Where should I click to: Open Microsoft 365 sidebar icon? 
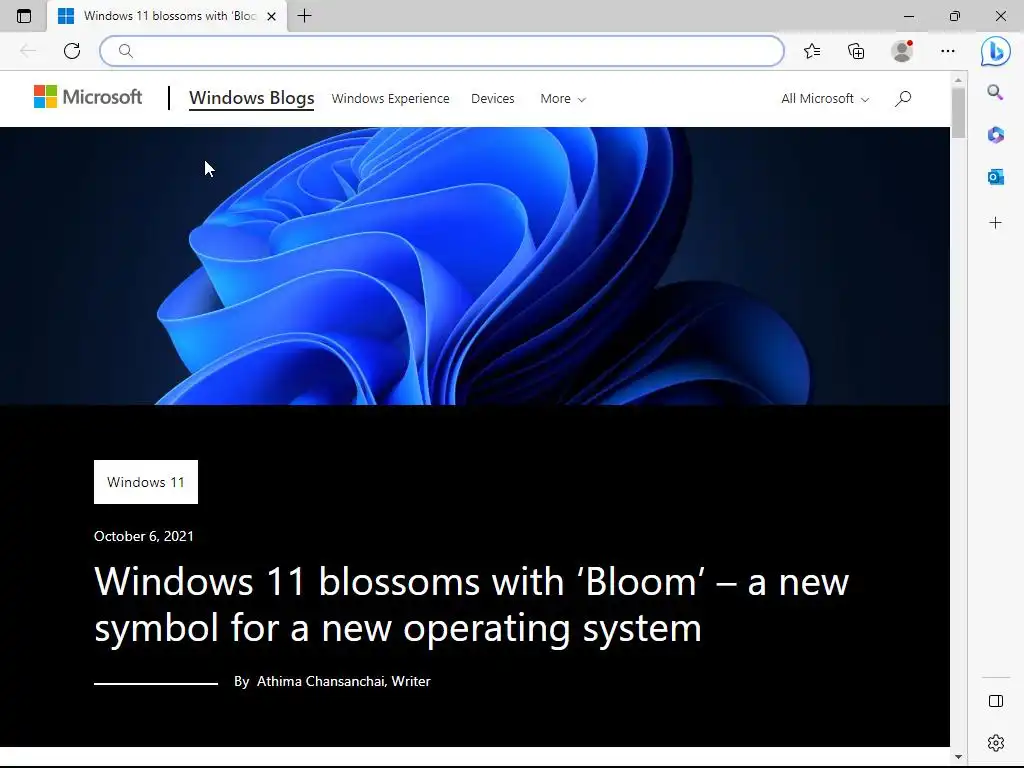point(995,135)
